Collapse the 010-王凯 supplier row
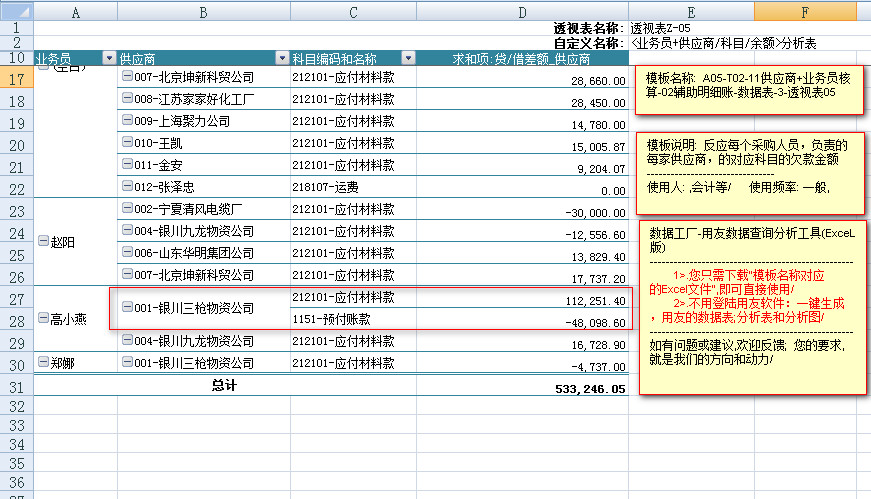 pos(126,143)
